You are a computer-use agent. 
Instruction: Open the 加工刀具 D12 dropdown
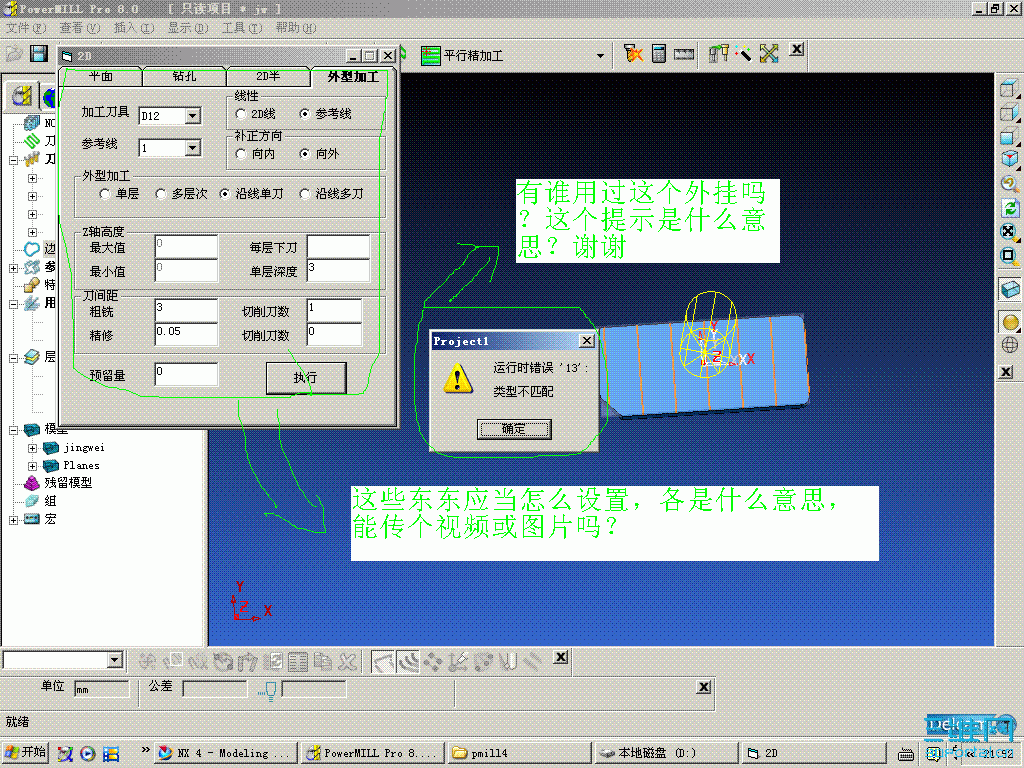[x=192, y=116]
